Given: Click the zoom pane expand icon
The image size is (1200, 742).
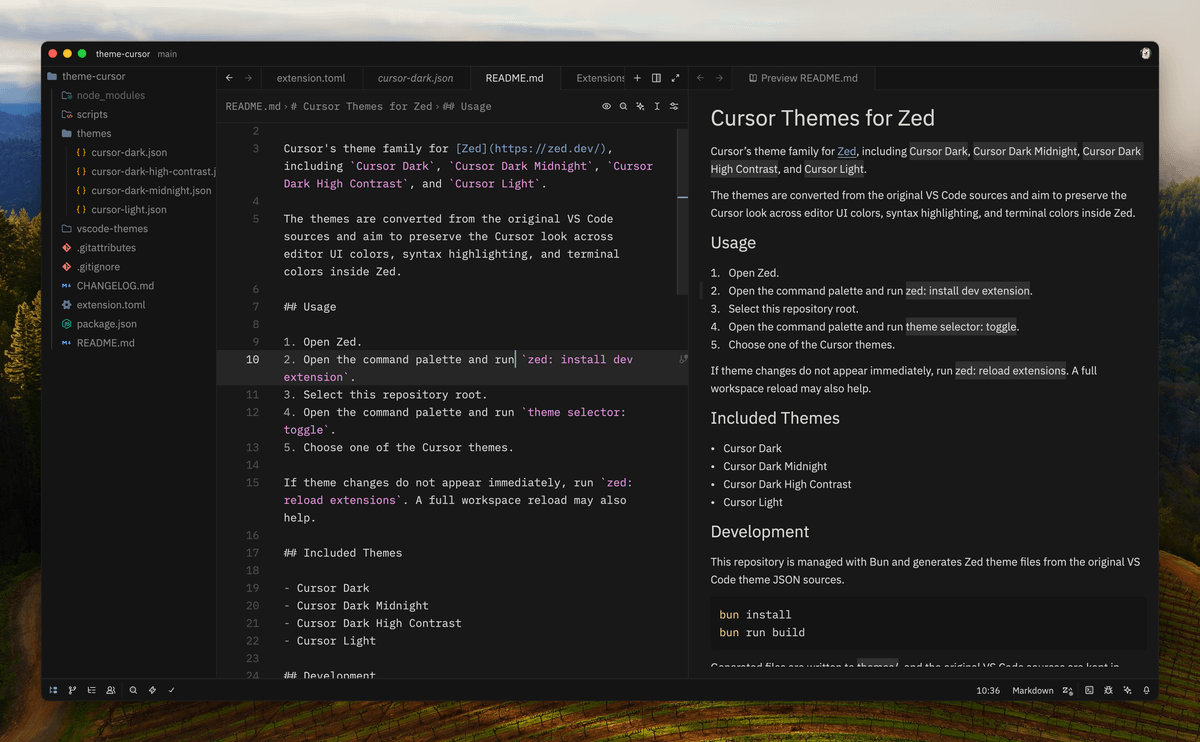Looking at the screenshot, I should click(675, 78).
